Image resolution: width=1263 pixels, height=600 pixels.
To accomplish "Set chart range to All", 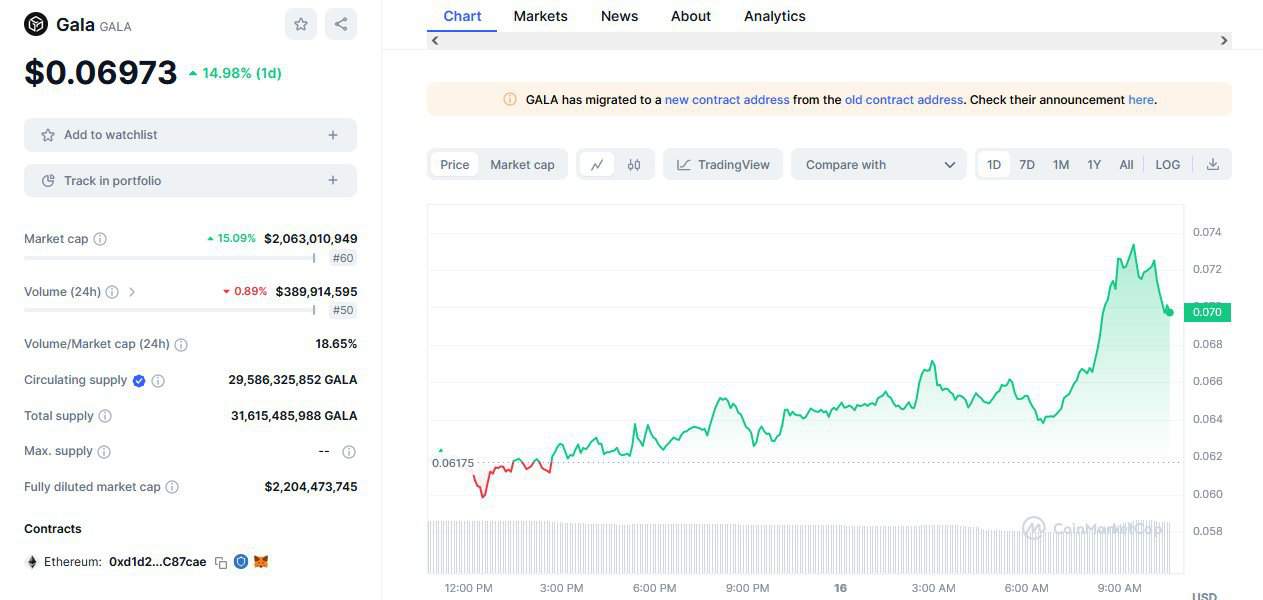I will tap(1126, 165).
